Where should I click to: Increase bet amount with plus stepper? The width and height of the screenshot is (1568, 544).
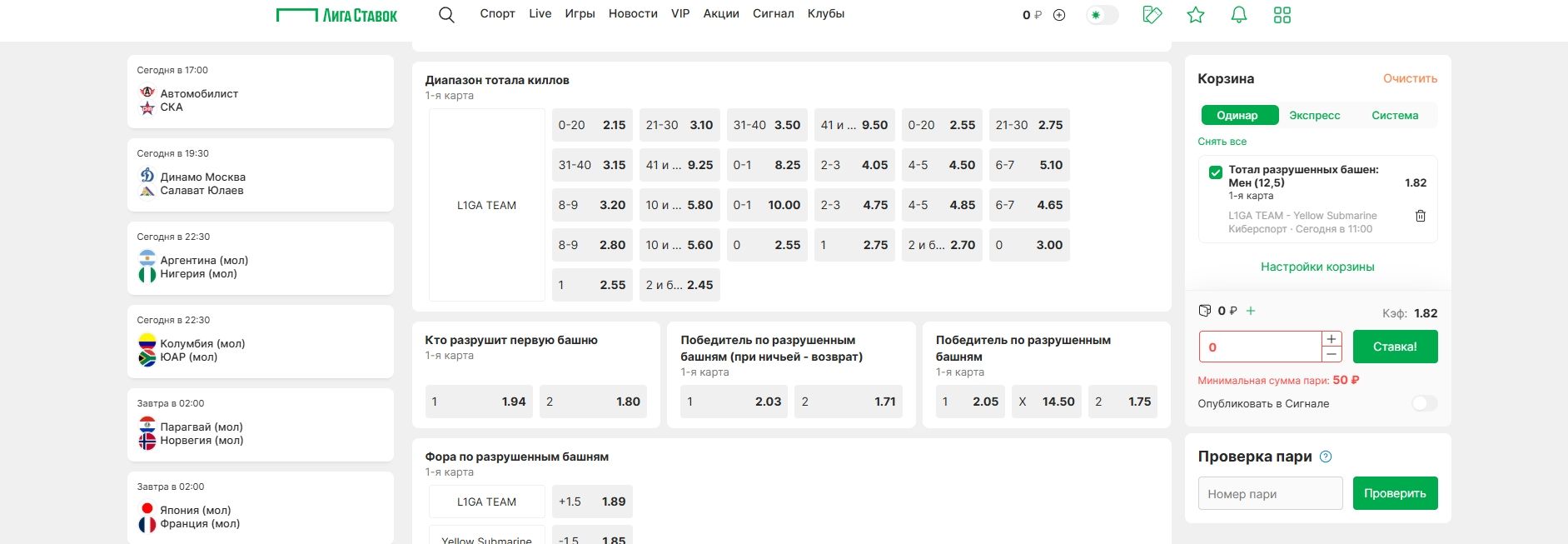point(1332,339)
